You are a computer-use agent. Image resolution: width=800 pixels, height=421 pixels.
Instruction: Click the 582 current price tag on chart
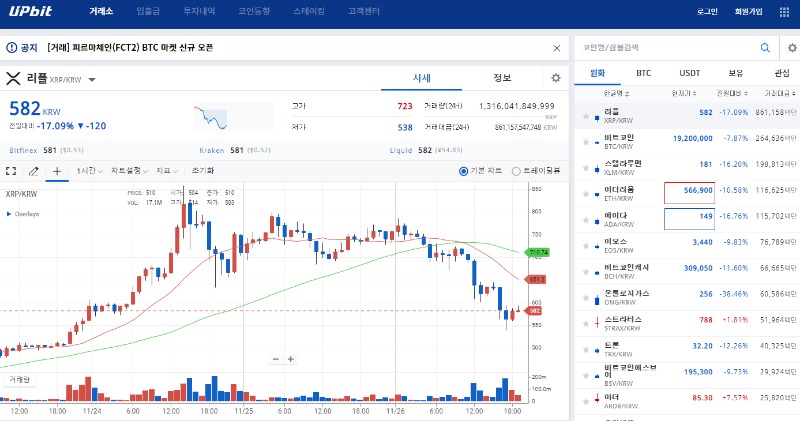(534, 310)
